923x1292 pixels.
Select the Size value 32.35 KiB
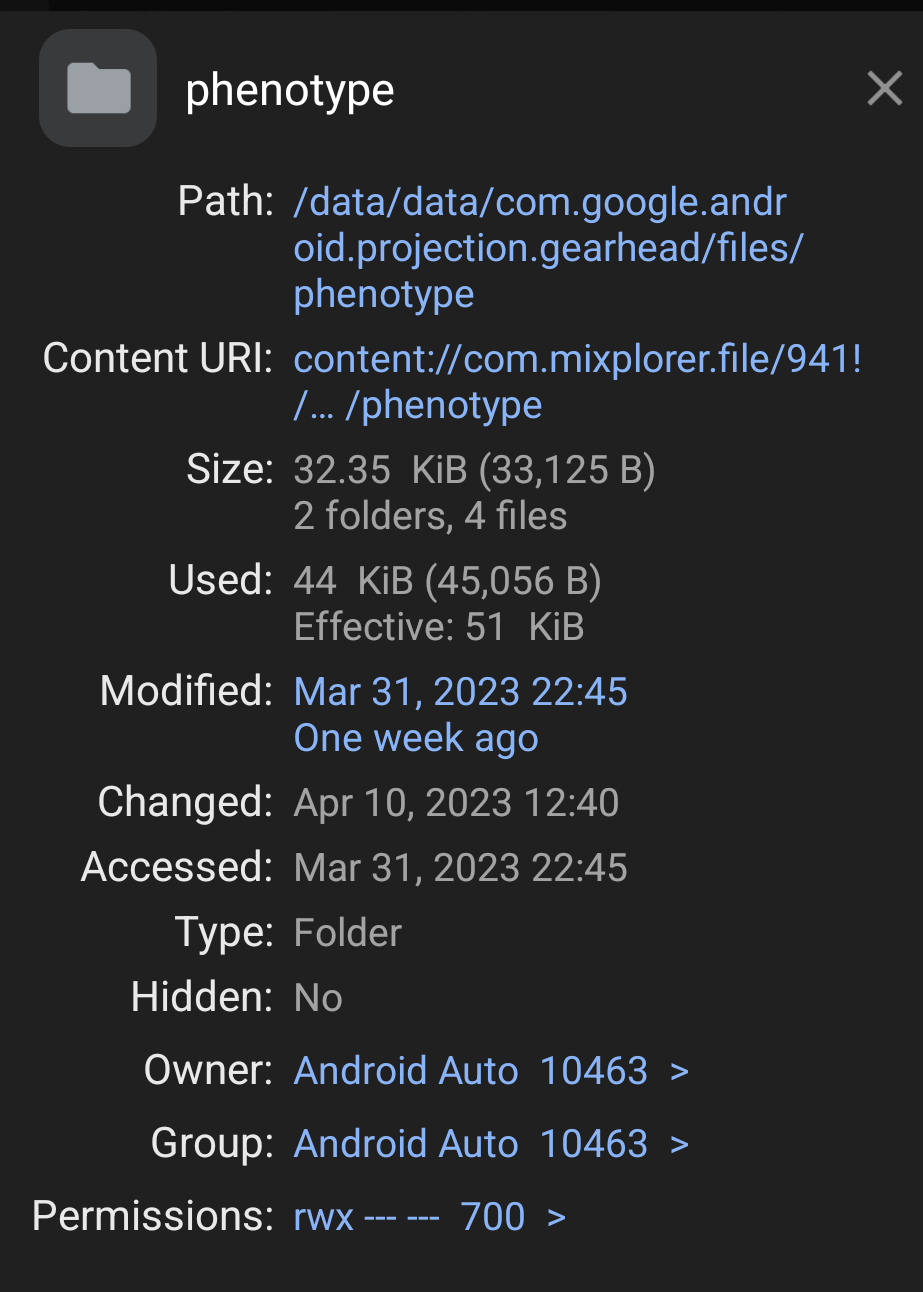[473, 468]
